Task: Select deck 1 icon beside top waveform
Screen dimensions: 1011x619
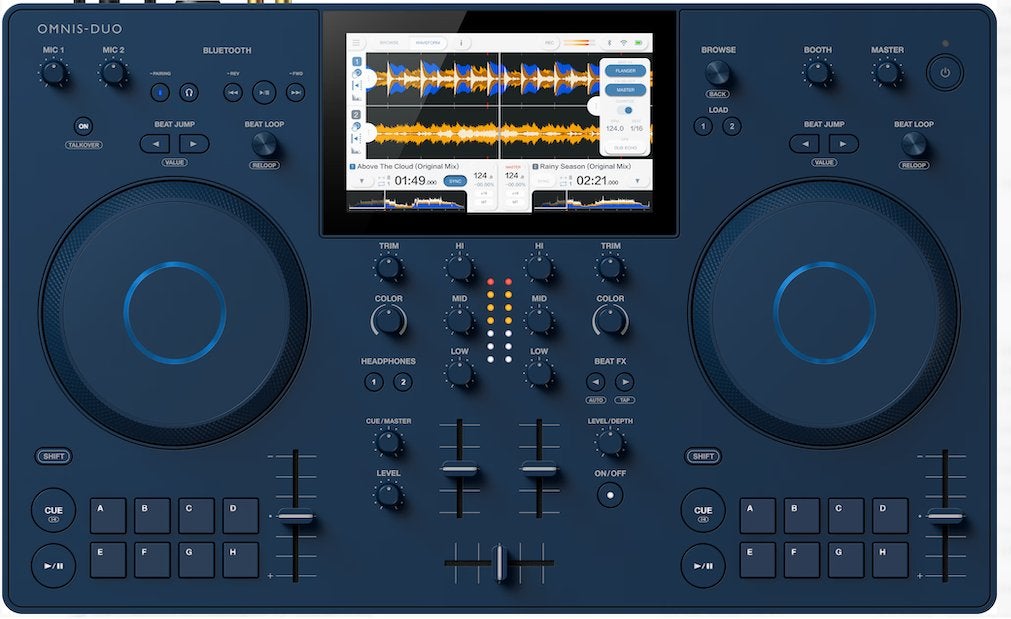Action: [x=357, y=61]
